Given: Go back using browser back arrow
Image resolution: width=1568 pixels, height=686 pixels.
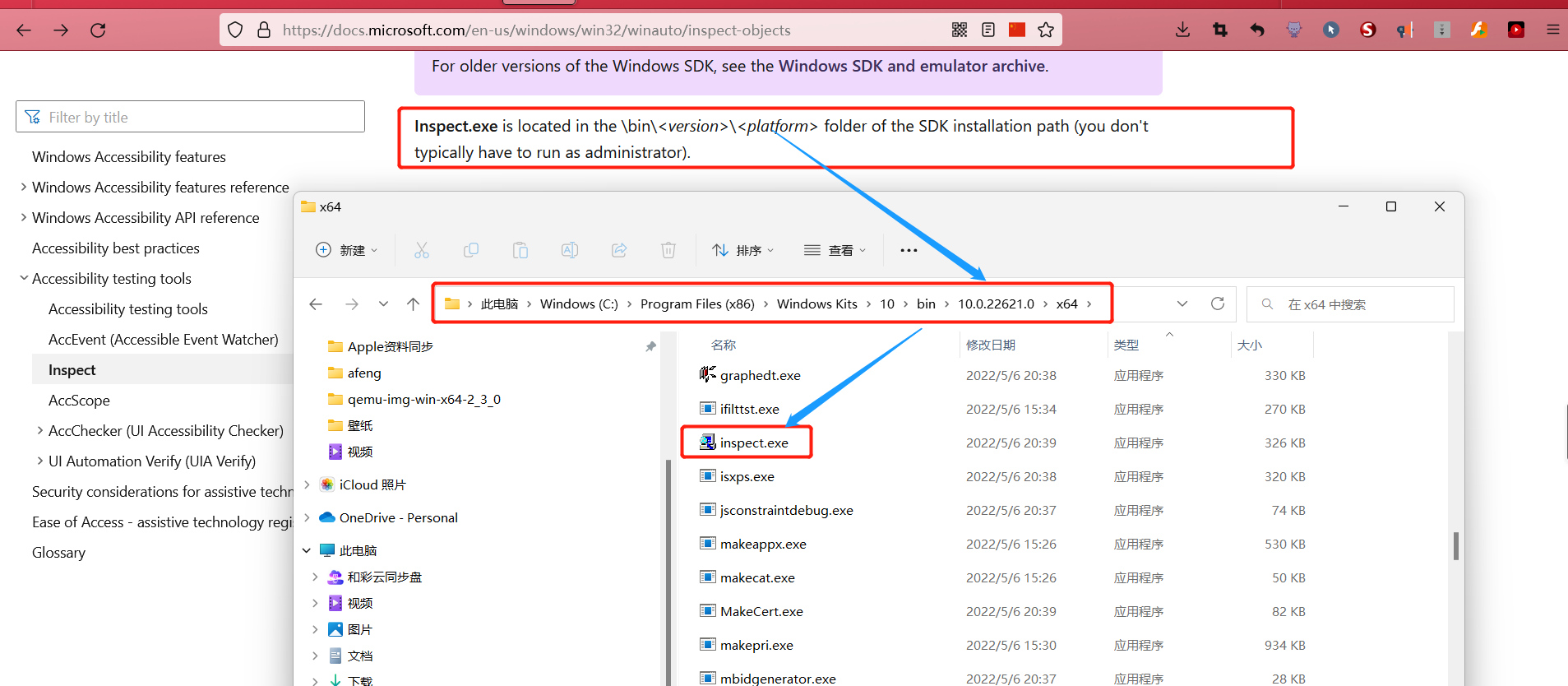Looking at the screenshot, I should click(24, 30).
